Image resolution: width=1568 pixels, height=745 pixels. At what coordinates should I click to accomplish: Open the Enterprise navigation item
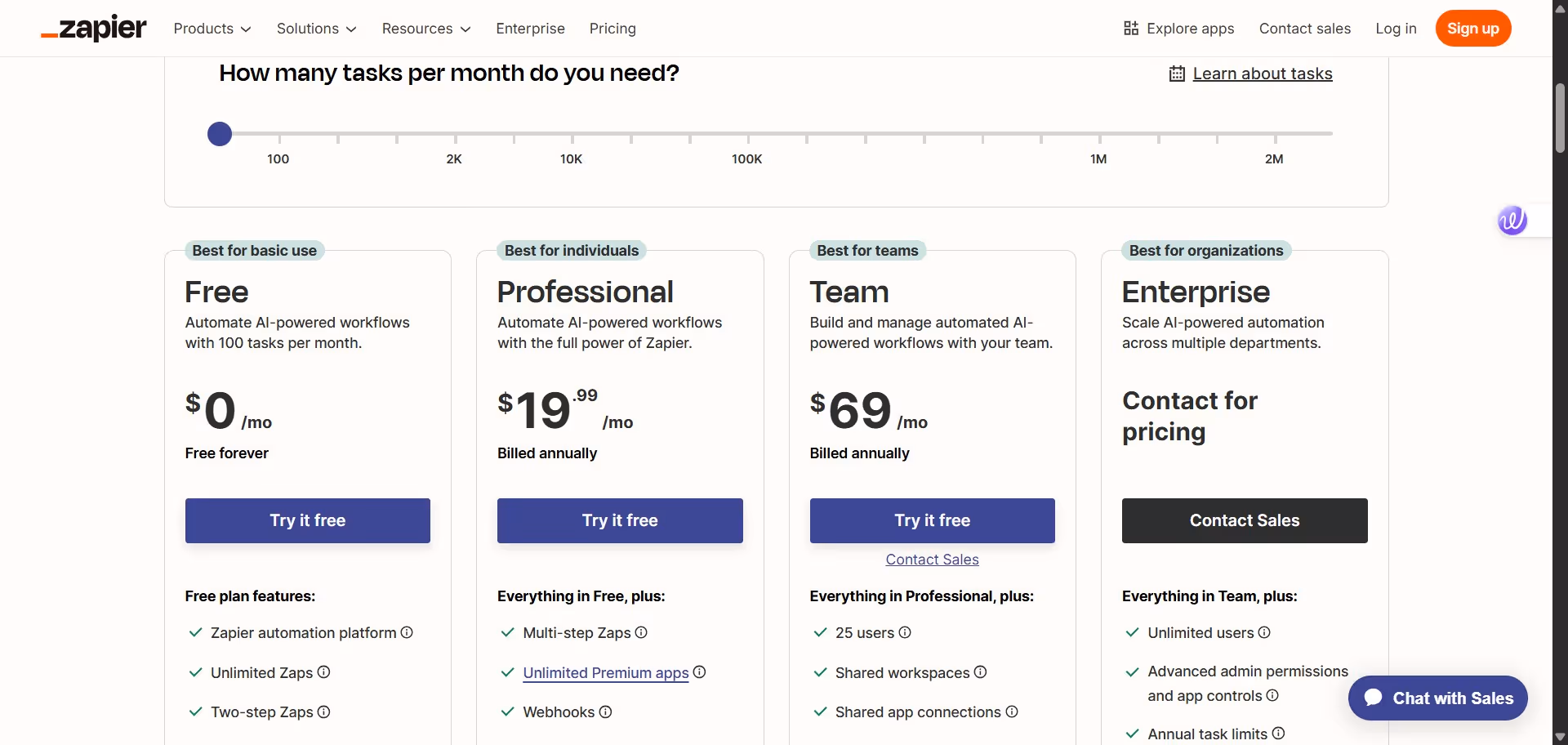[530, 29]
